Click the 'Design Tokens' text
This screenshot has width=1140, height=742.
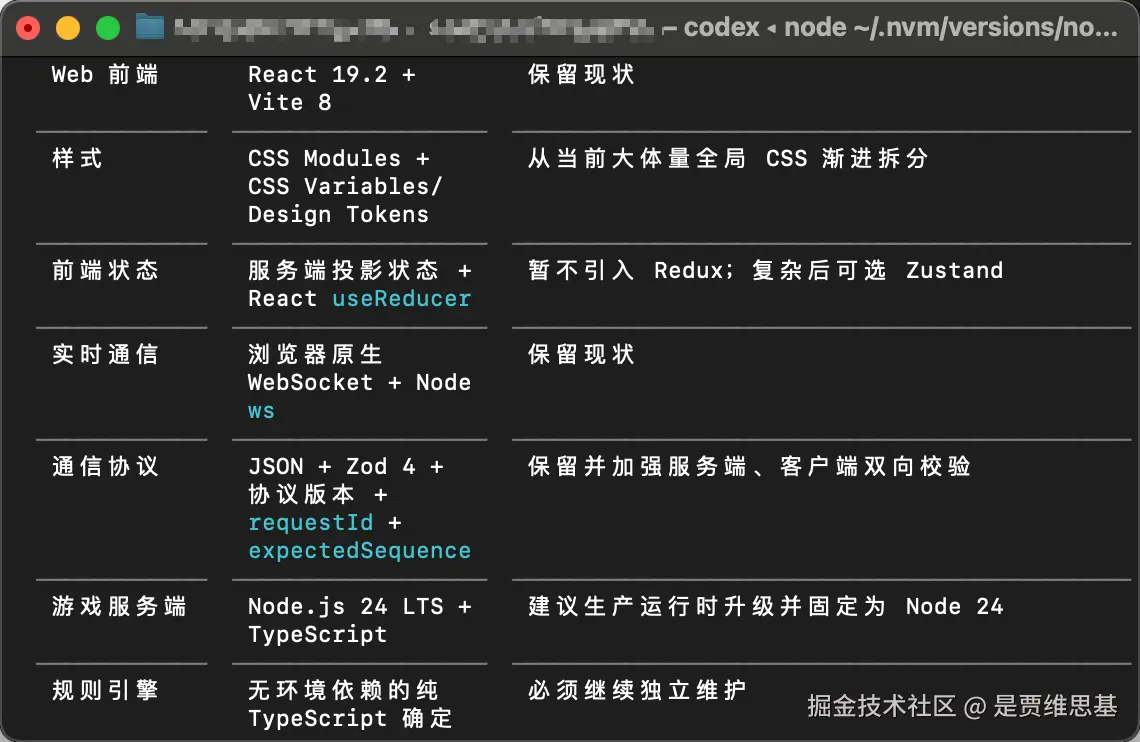click(x=338, y=214)
